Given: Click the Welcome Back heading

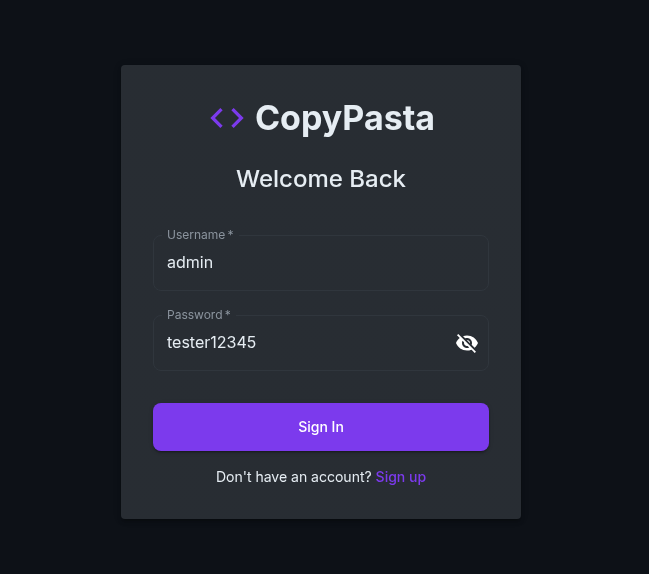Looking at the screenshot, I should pos(321,179).
